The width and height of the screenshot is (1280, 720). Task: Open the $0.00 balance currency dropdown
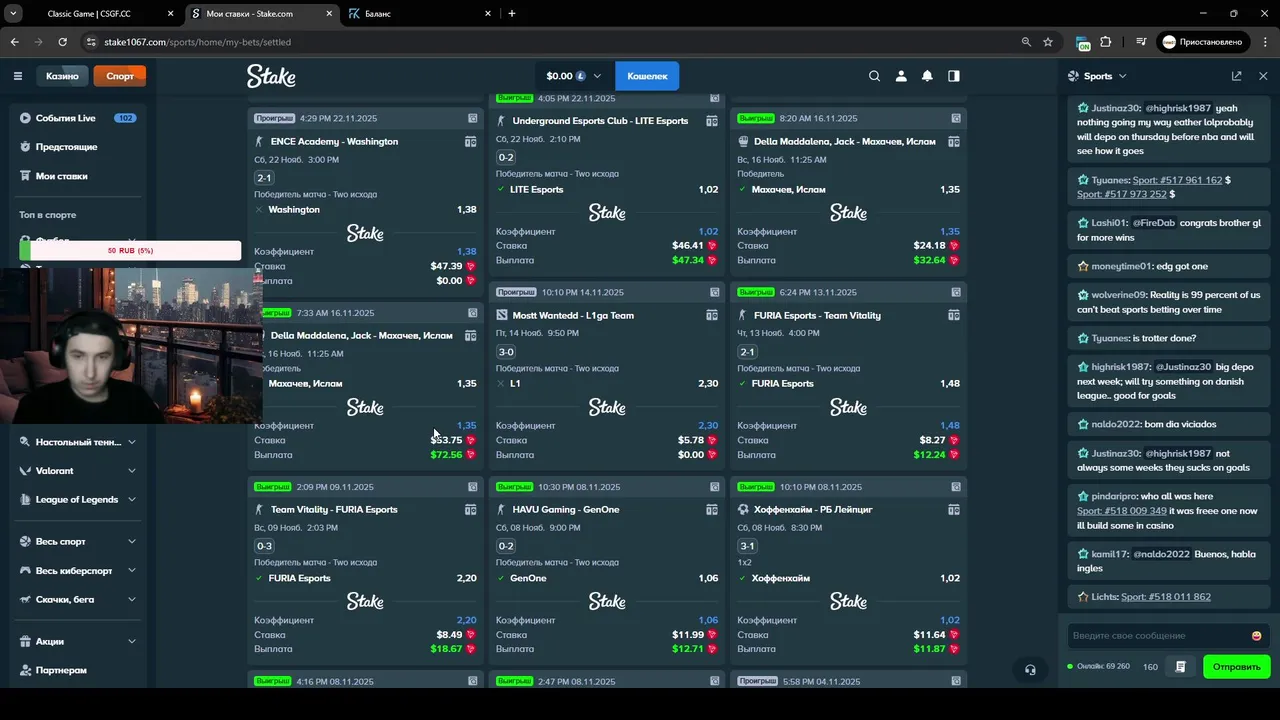point(574,76)
